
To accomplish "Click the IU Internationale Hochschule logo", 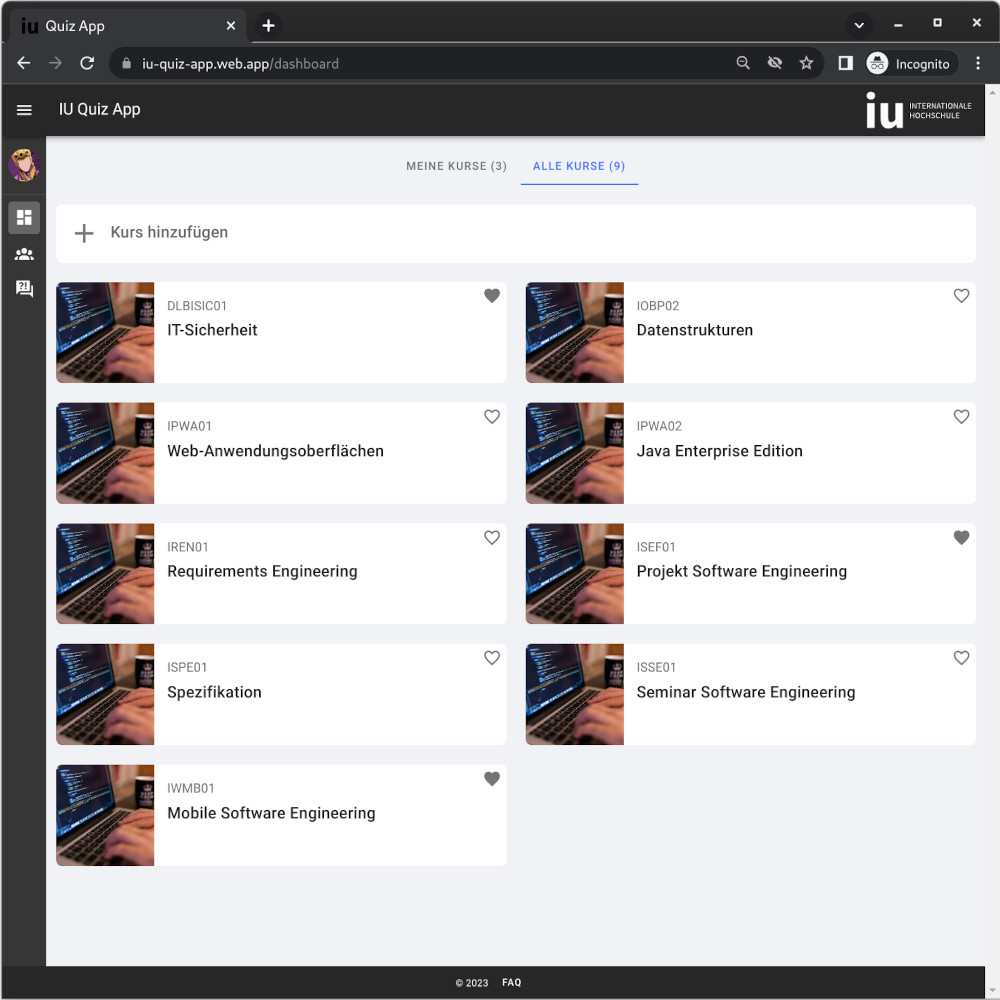I will coord(918,110).
